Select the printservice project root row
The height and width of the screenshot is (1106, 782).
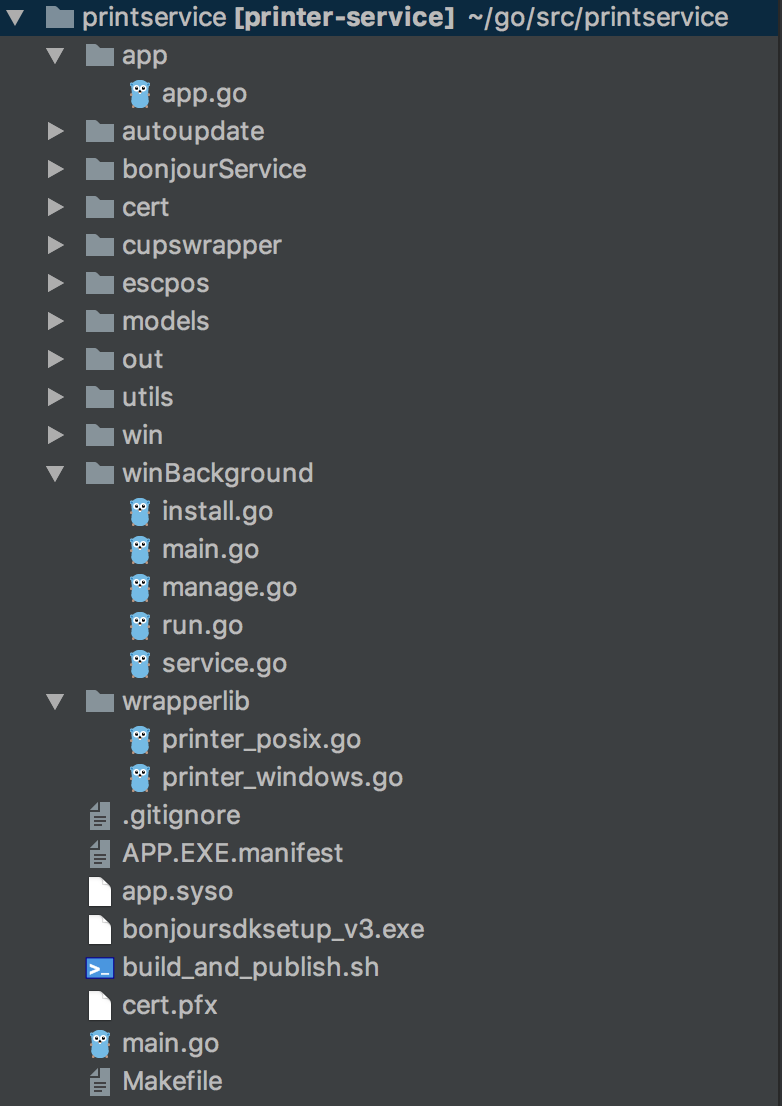(190, 17)
